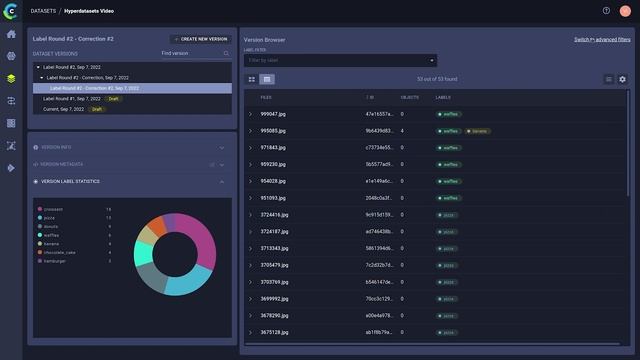The height and width of the screenshot is (360, 640).
Task: Select Label Round #2 - Correction #2 version
Action: [x=132, y=88]
